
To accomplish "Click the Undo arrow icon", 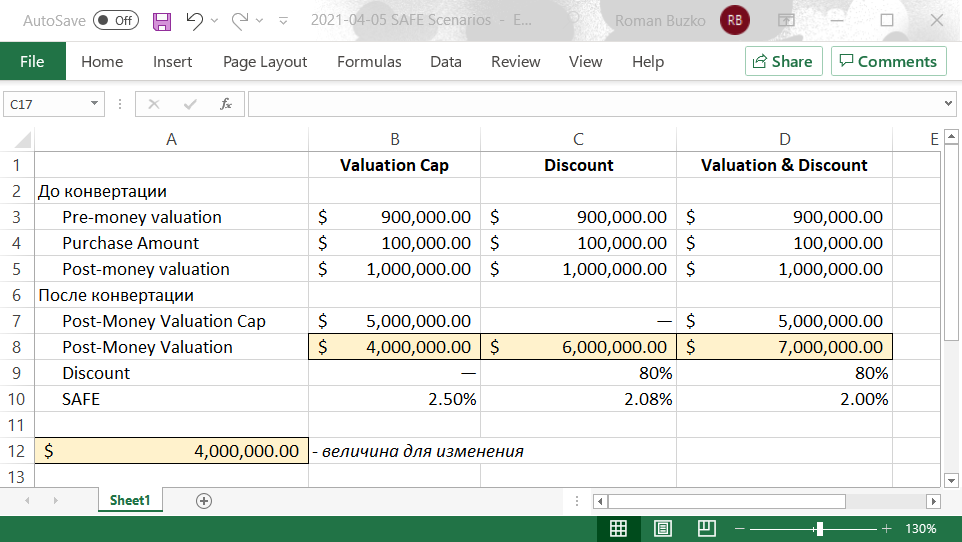I will click(195, 20).
